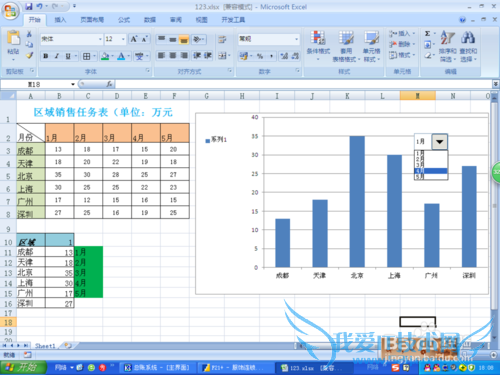Screen dimensions: 500x375
Task: Toggle bold formatting
Action: 46,56
